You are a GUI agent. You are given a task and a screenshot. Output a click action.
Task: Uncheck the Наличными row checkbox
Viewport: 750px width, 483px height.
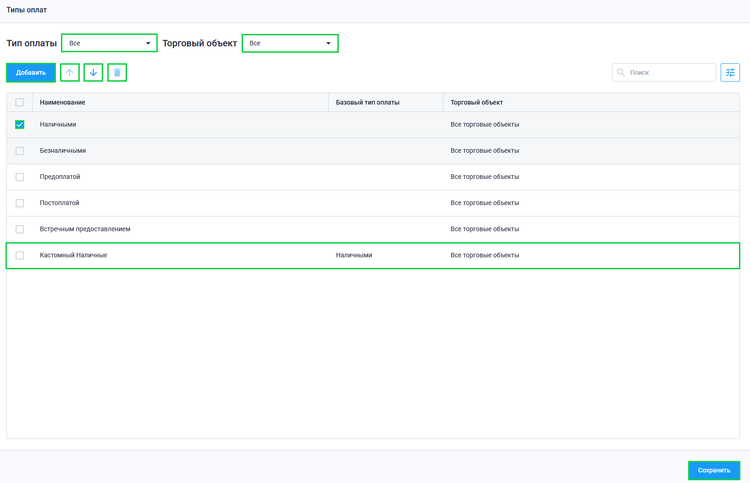point(19,125)
